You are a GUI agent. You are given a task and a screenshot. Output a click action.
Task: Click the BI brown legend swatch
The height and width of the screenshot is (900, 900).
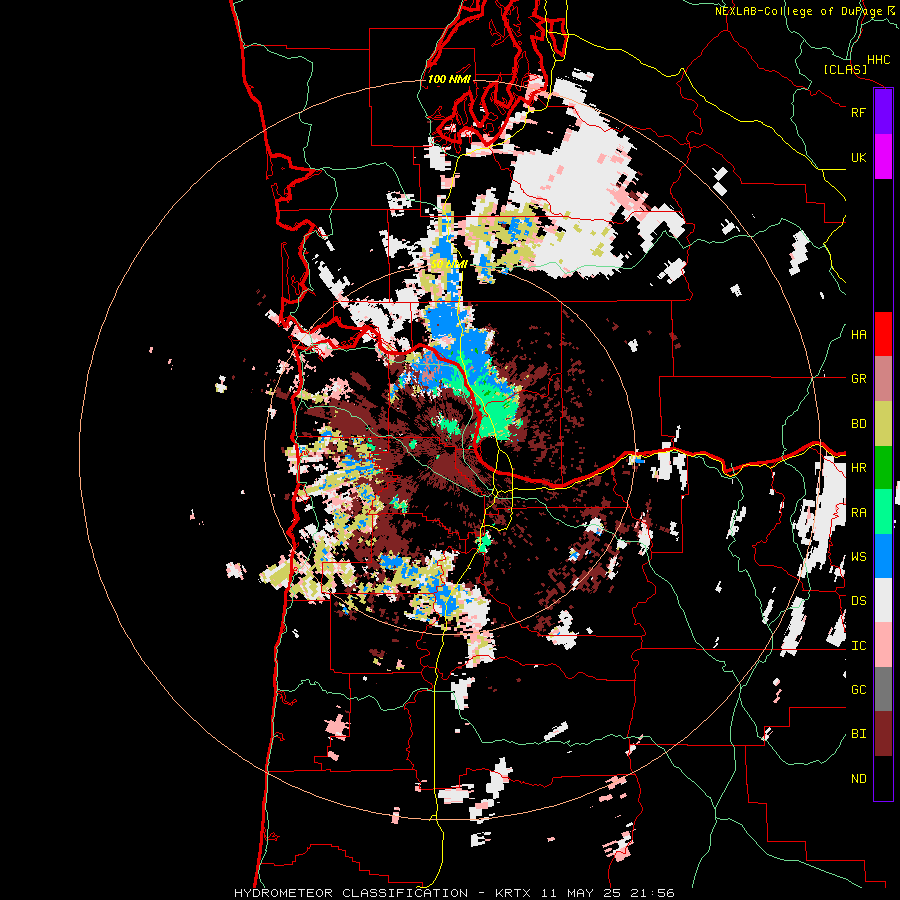883,734
